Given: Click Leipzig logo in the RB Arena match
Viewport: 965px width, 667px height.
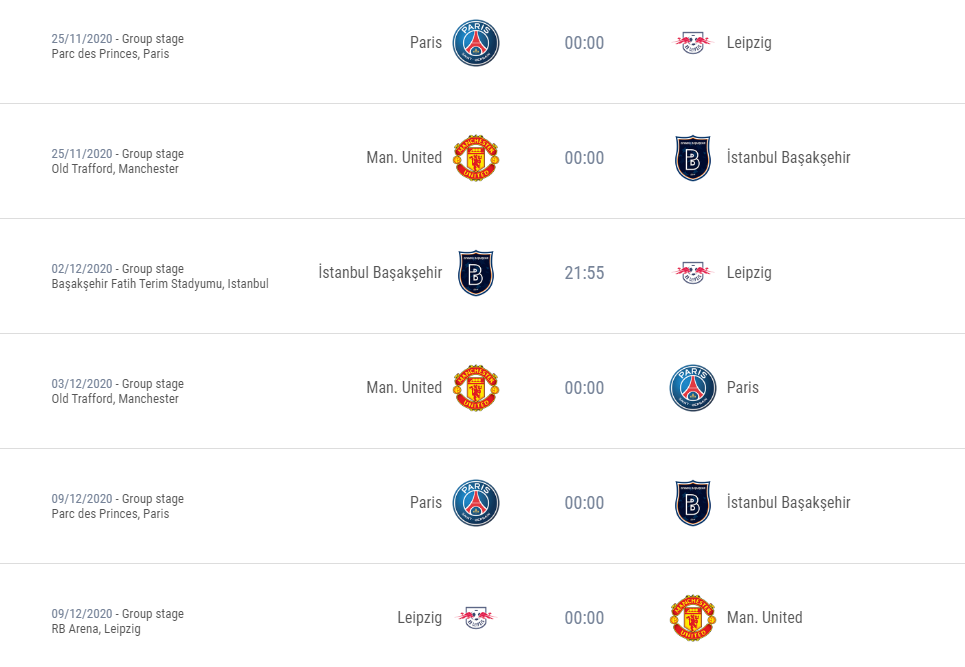Looking at the screenshot, I should click(x=476, y=618).
